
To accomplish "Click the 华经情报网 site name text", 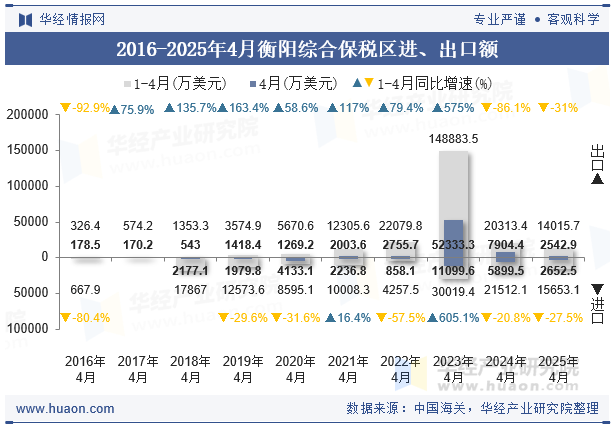I will pos(72,19).
